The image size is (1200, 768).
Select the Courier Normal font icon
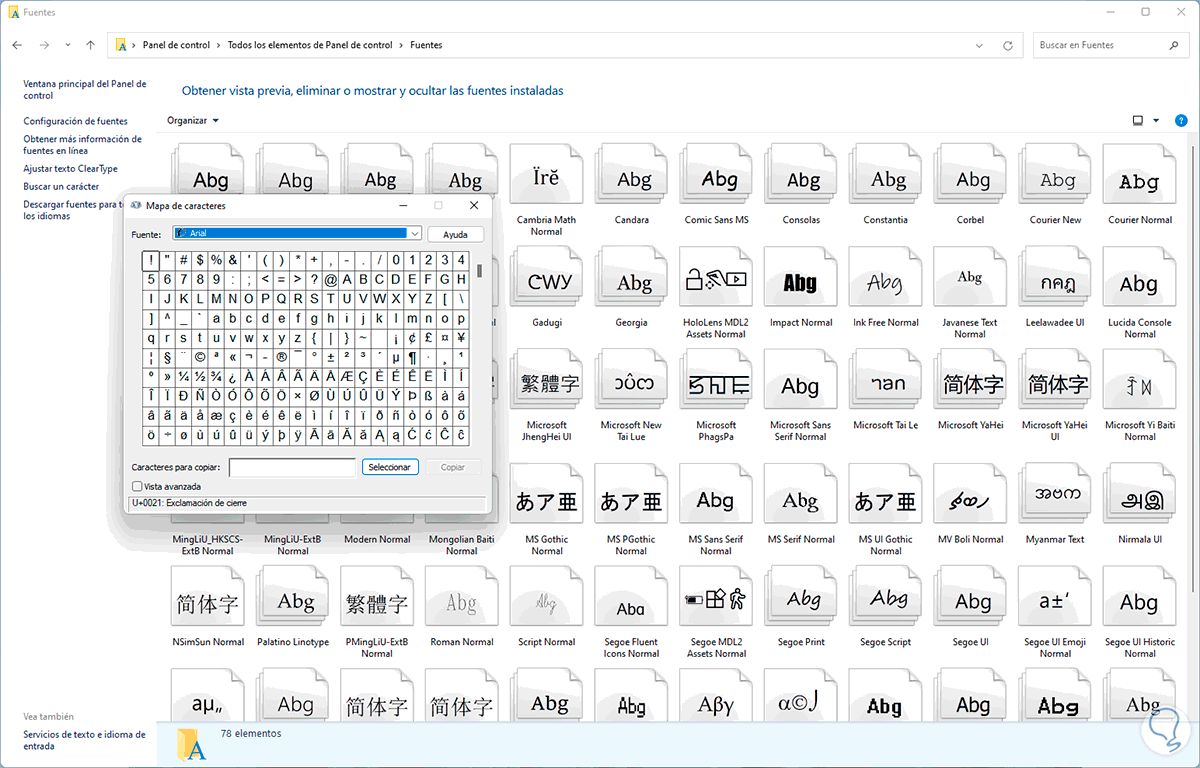(x=1140, y=176)
